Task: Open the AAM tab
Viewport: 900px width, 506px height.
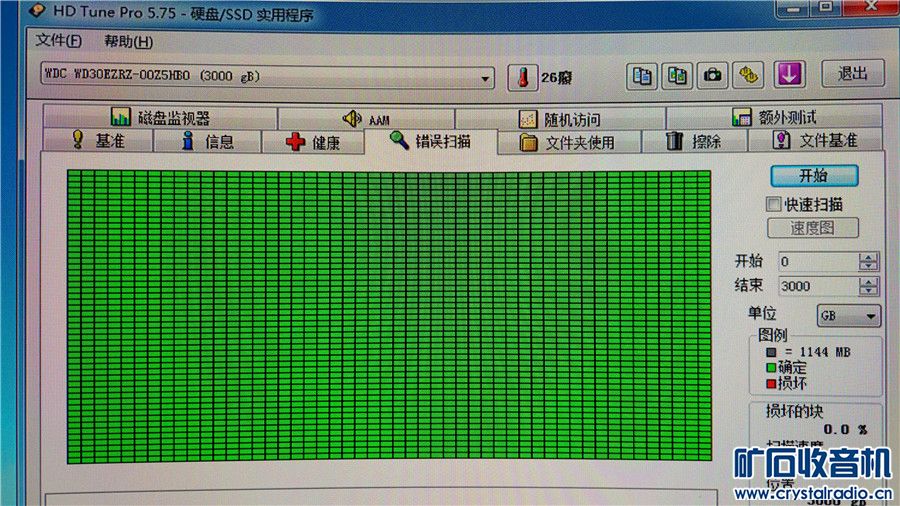Action: [366, 119]
